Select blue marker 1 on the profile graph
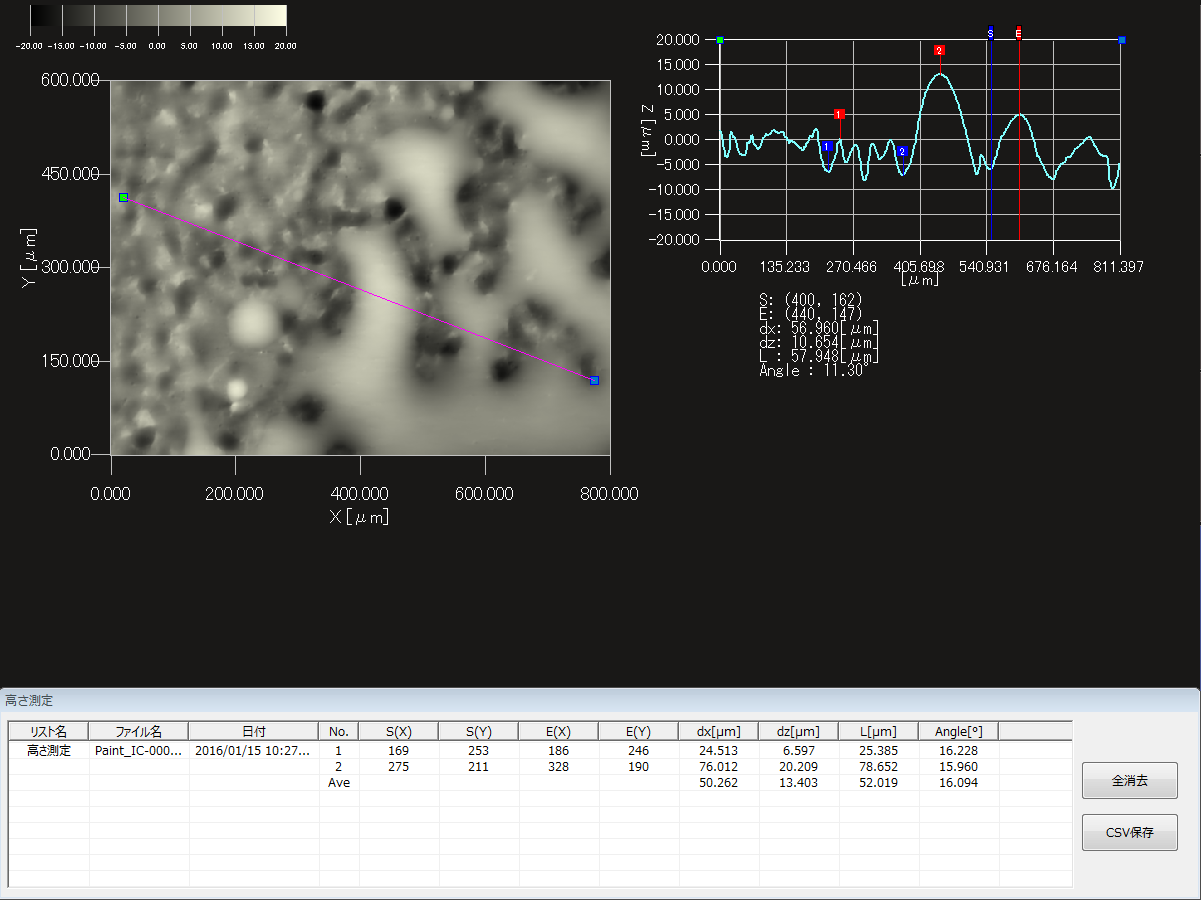The width and height of the screenshot is (1201, 900). 827,147
